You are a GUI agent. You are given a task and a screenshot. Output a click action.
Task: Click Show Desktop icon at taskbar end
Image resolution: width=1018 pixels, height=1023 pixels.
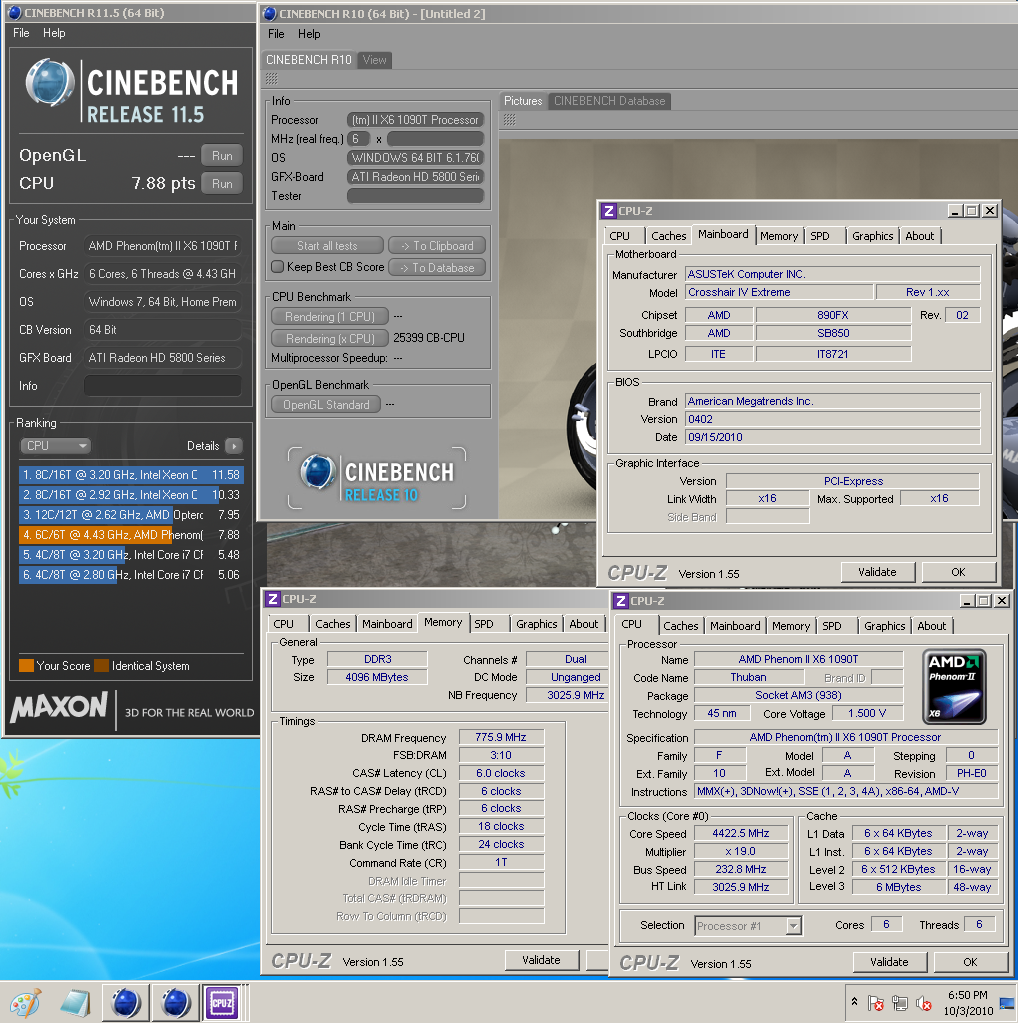[1008, 1003]
